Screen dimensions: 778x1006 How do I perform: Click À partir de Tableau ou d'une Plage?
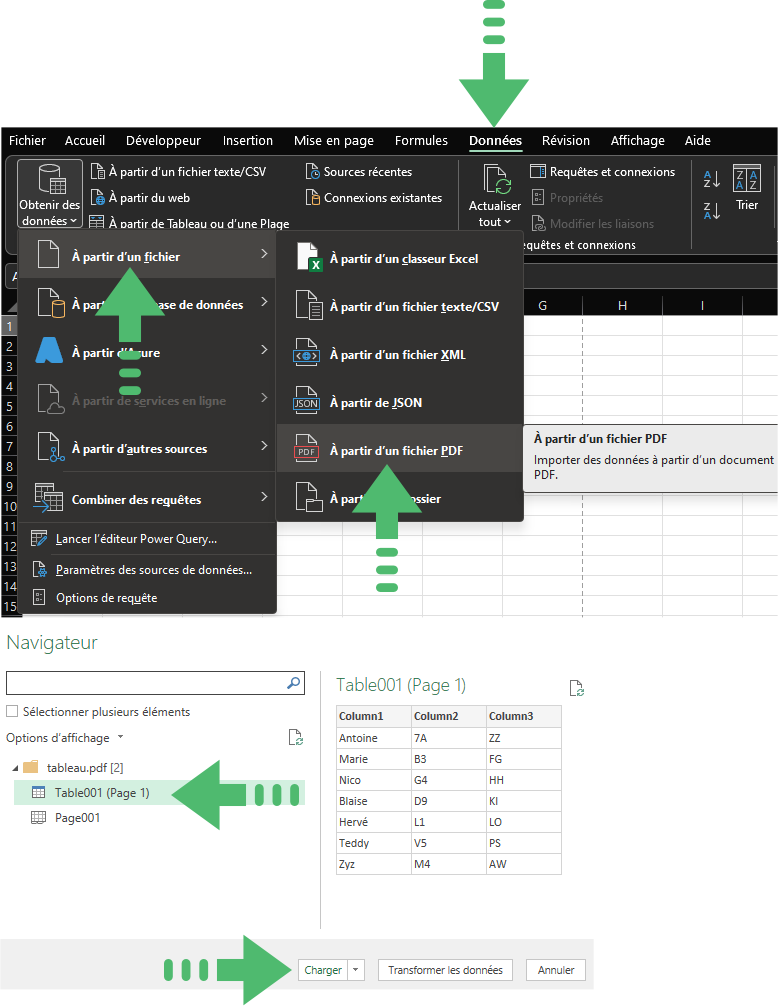point(189,223)
